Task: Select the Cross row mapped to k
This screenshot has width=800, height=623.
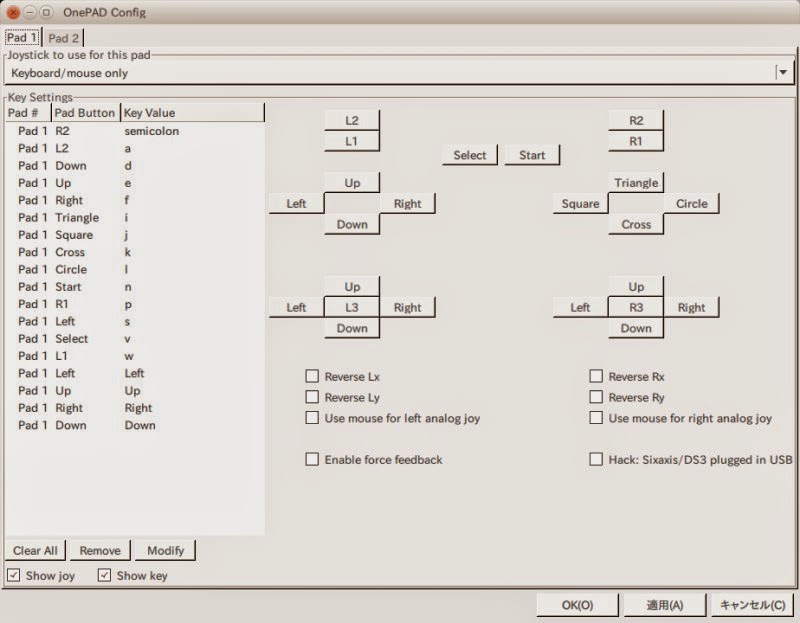Action: coord(135,253)
